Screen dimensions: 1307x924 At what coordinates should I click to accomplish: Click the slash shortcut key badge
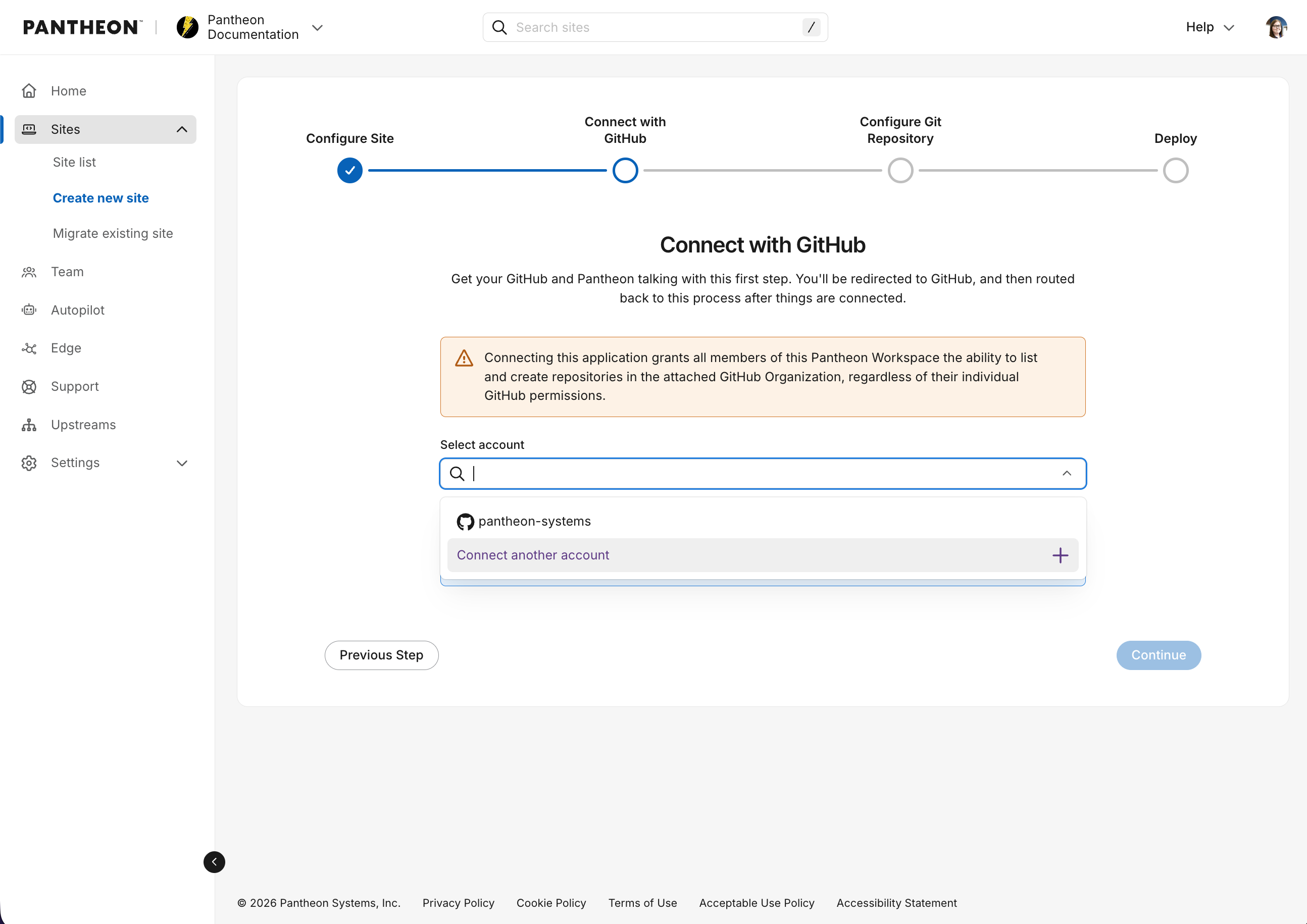coord(811,27)
